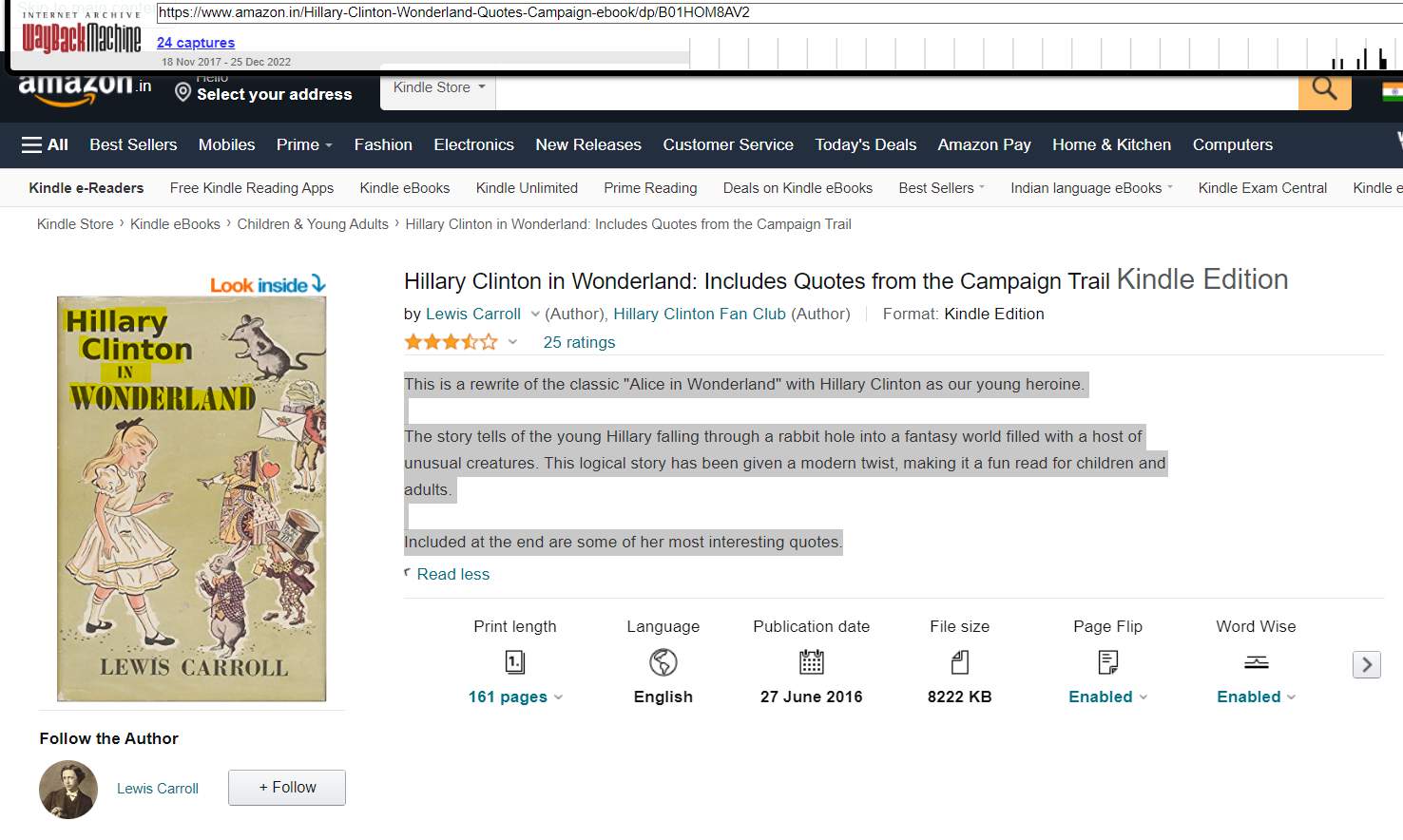Expand the author details chevron
This screenshot has height=840, width=1403.
[x=535, y=315]
